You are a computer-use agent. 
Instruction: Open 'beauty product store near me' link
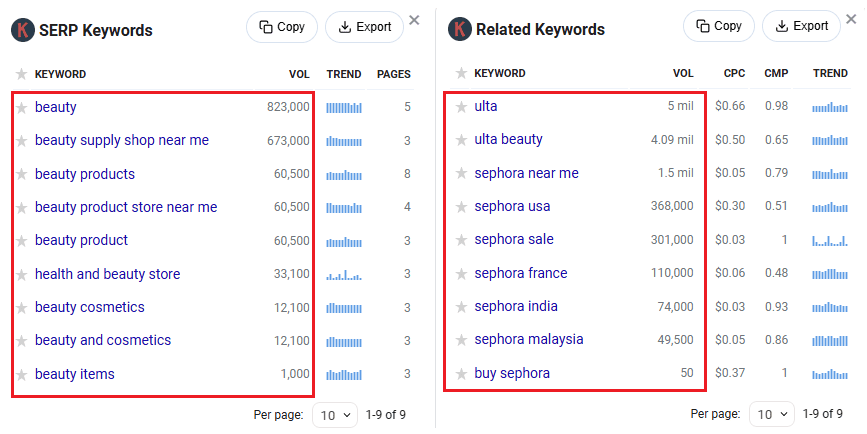point(126,207)
